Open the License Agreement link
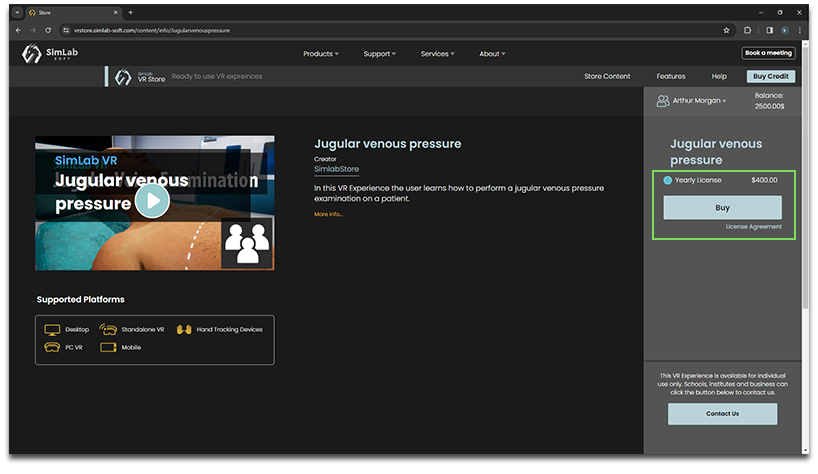The width and height of the screenshot is (818, 474). 753,227
